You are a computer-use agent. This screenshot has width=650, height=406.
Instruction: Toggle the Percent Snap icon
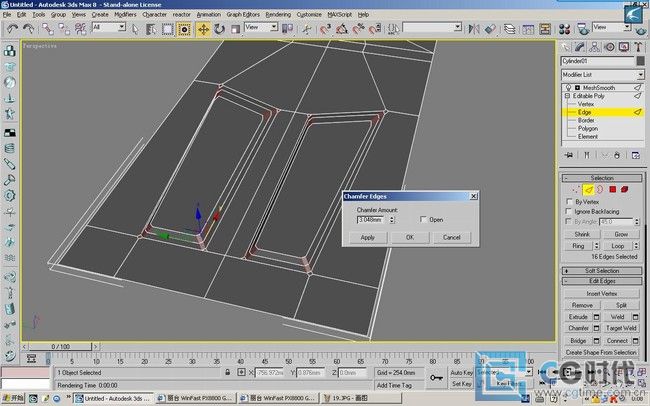pyautogui.click(x=358, y=29)
